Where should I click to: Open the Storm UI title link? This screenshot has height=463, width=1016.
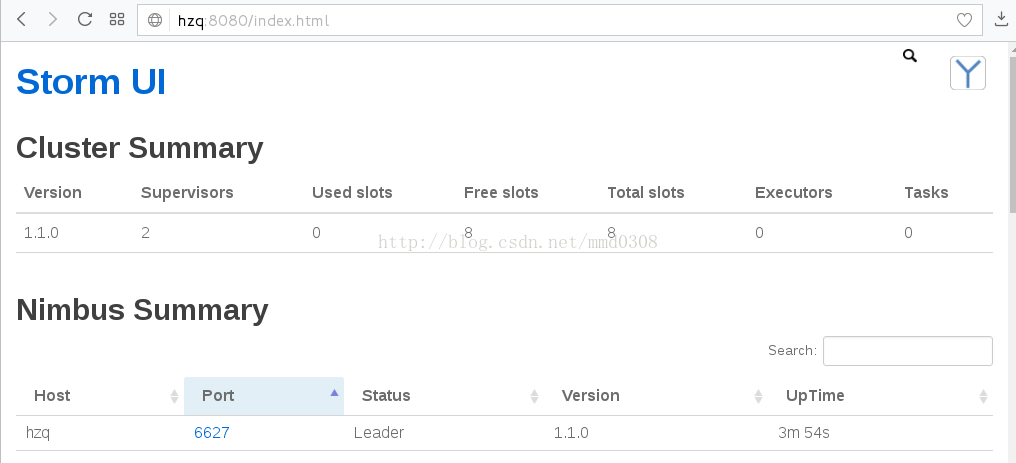pos(91,82)
